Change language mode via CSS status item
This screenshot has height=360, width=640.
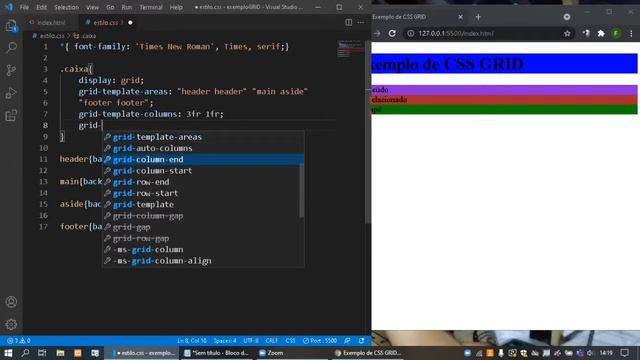coord(290,340)
